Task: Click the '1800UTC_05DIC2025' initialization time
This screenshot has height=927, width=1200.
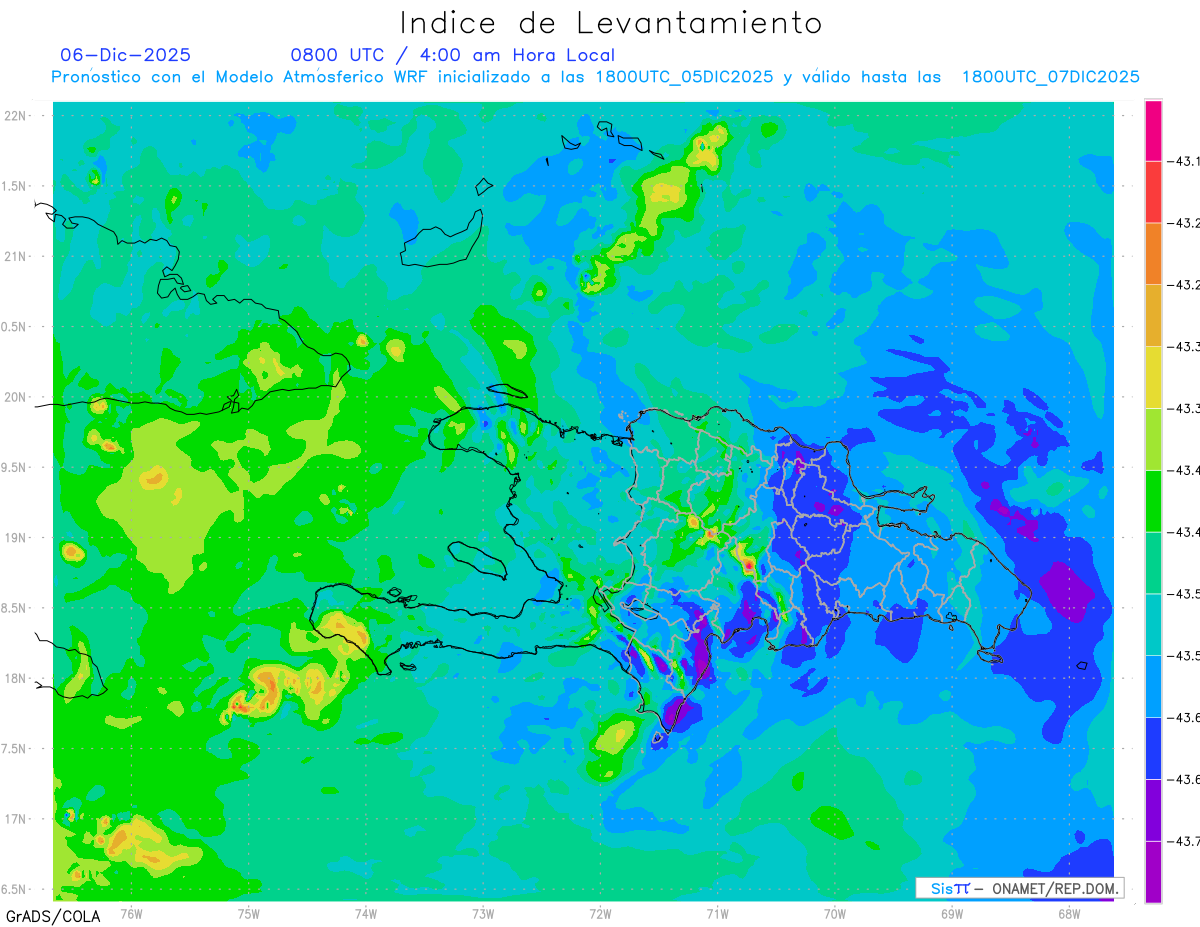Action: 684,77
